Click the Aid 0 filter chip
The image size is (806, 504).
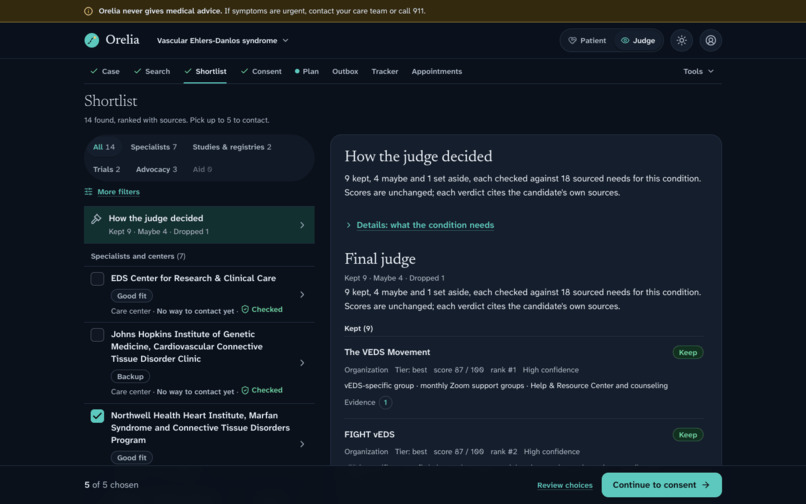coord(202,169)
